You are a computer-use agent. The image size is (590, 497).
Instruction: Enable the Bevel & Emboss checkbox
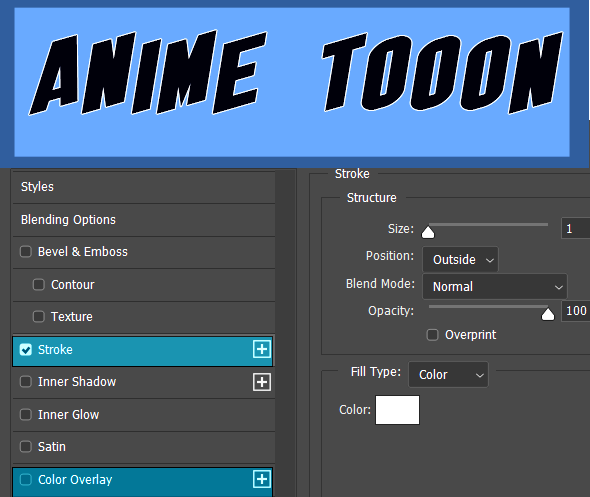(x=26, y=251)
